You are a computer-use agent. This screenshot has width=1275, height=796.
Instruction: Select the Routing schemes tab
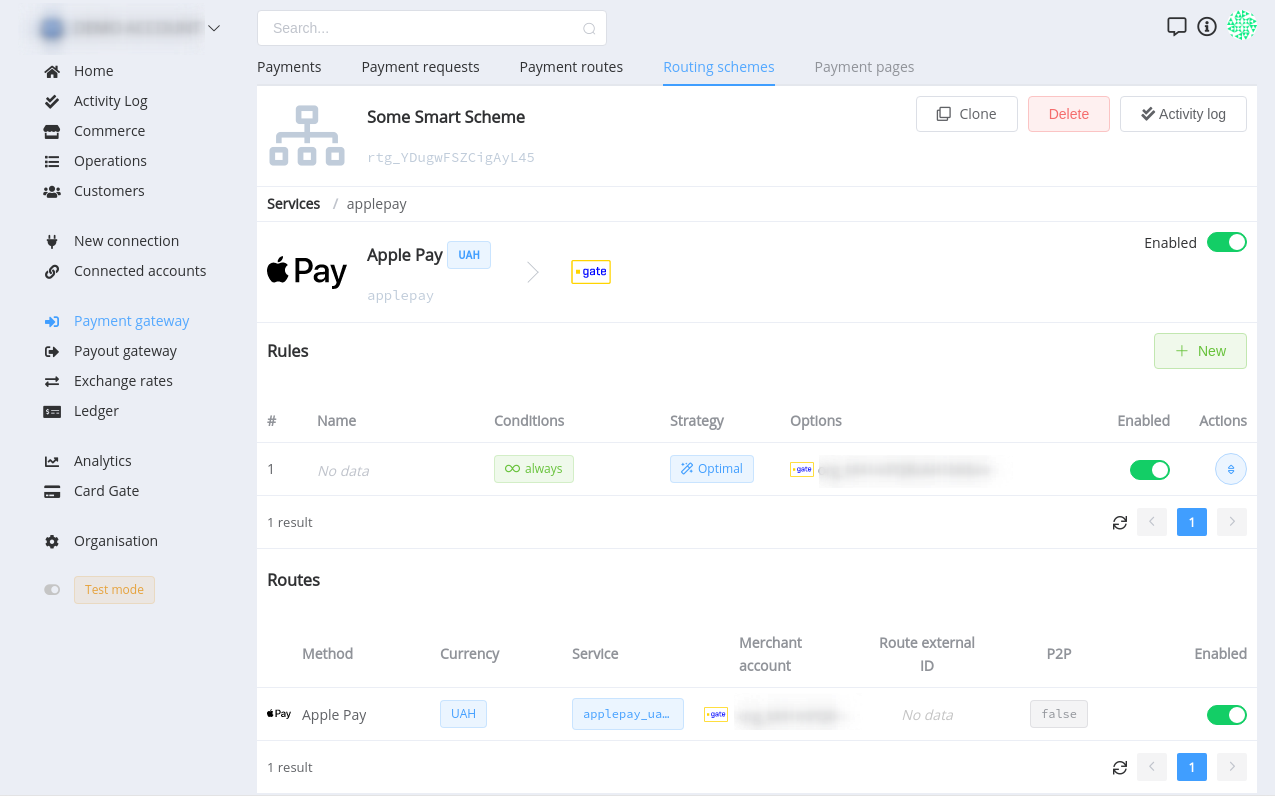pyautogui.click(x=719, y=67)
